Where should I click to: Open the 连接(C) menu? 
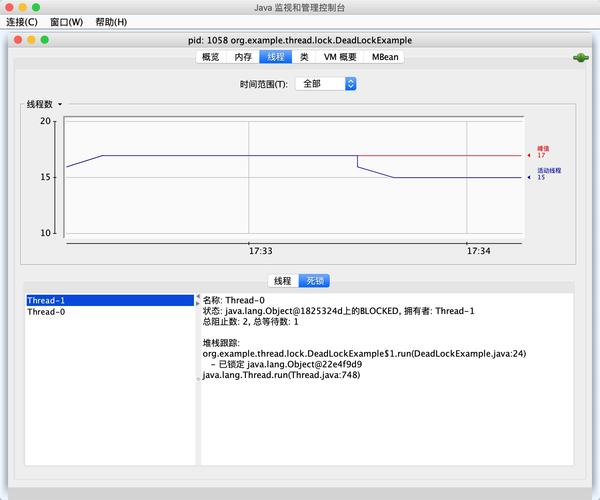pos(22,22)
